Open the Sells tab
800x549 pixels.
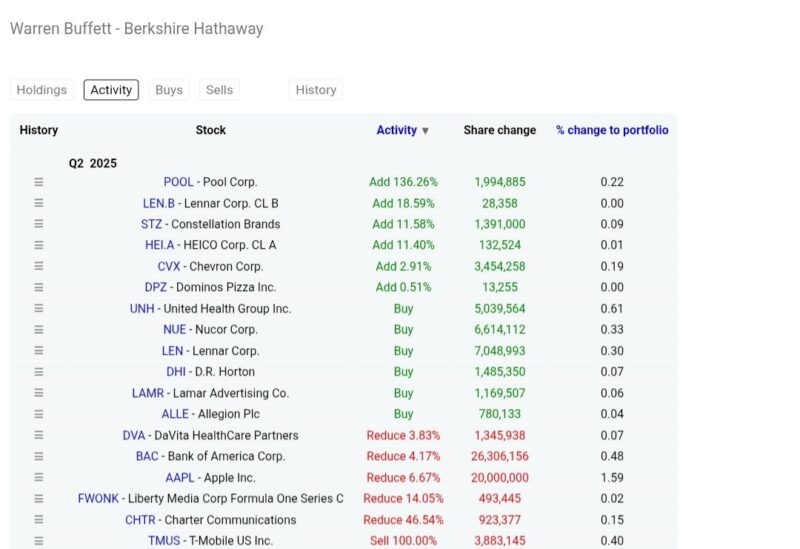coord(219,90)
